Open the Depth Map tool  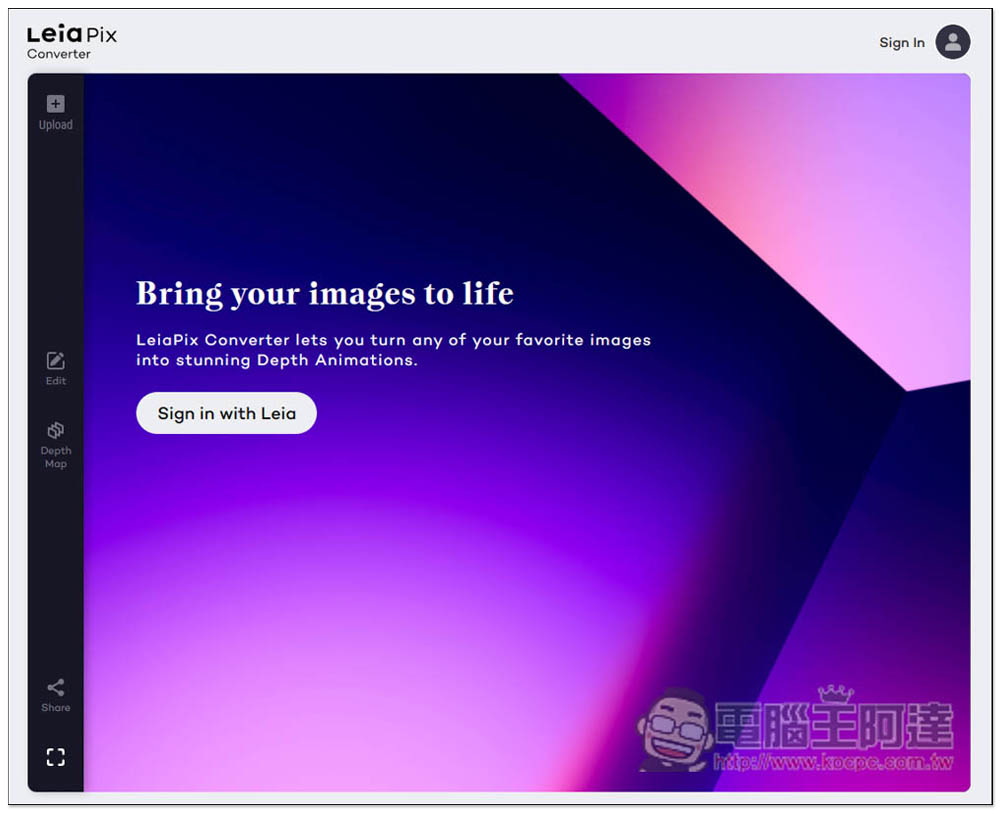pyautogui.click(x=55, y=445)
